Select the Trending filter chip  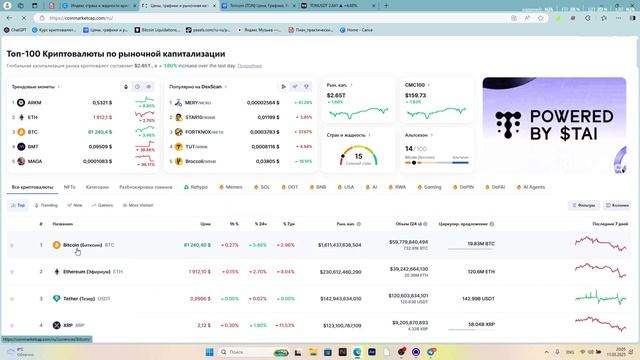[46, 205]
